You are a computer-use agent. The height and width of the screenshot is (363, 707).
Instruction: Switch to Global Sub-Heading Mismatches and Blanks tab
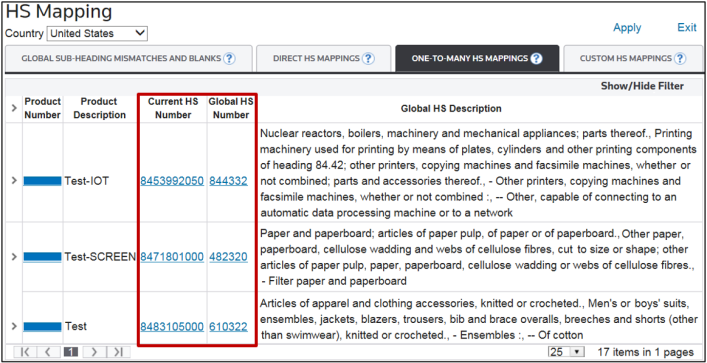click(x=129, y=59)
